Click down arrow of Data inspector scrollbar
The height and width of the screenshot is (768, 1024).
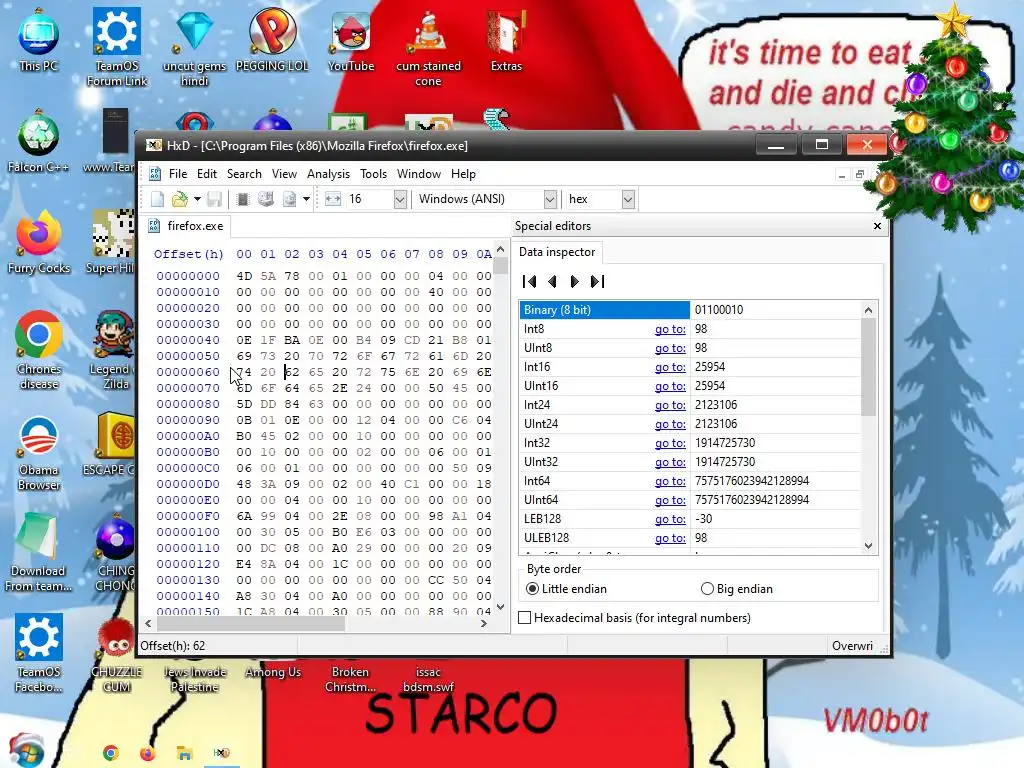(x=868, y=545)
